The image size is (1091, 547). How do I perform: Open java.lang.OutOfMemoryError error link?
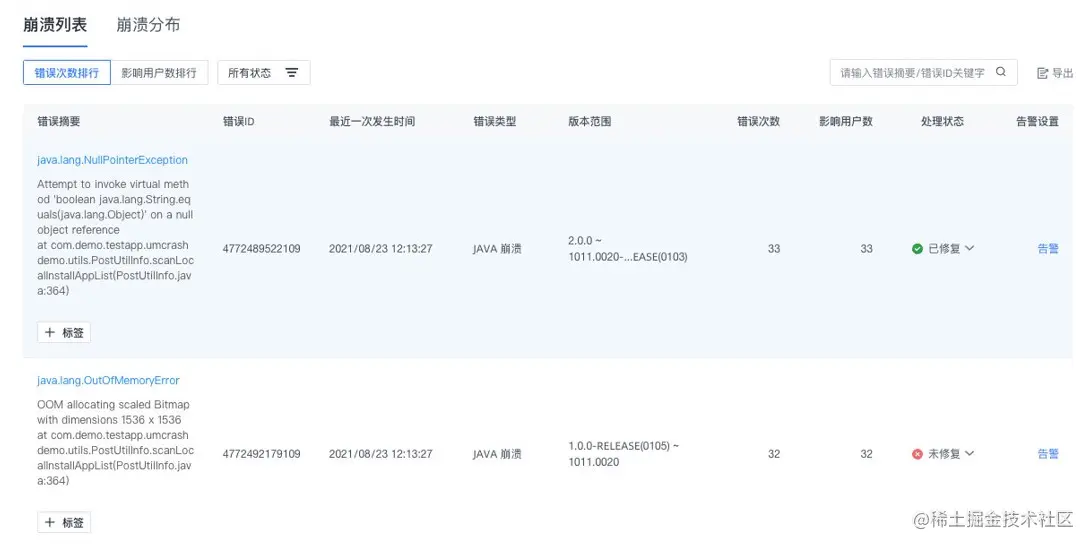click(108, 381)
